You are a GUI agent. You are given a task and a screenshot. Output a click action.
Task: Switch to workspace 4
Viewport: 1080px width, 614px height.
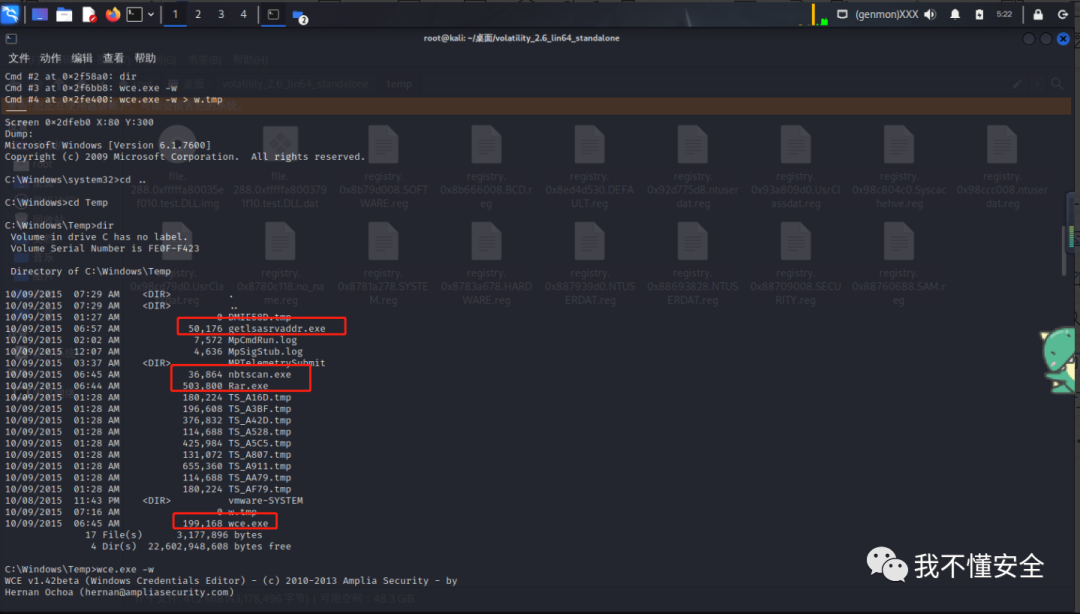point(243,14)
